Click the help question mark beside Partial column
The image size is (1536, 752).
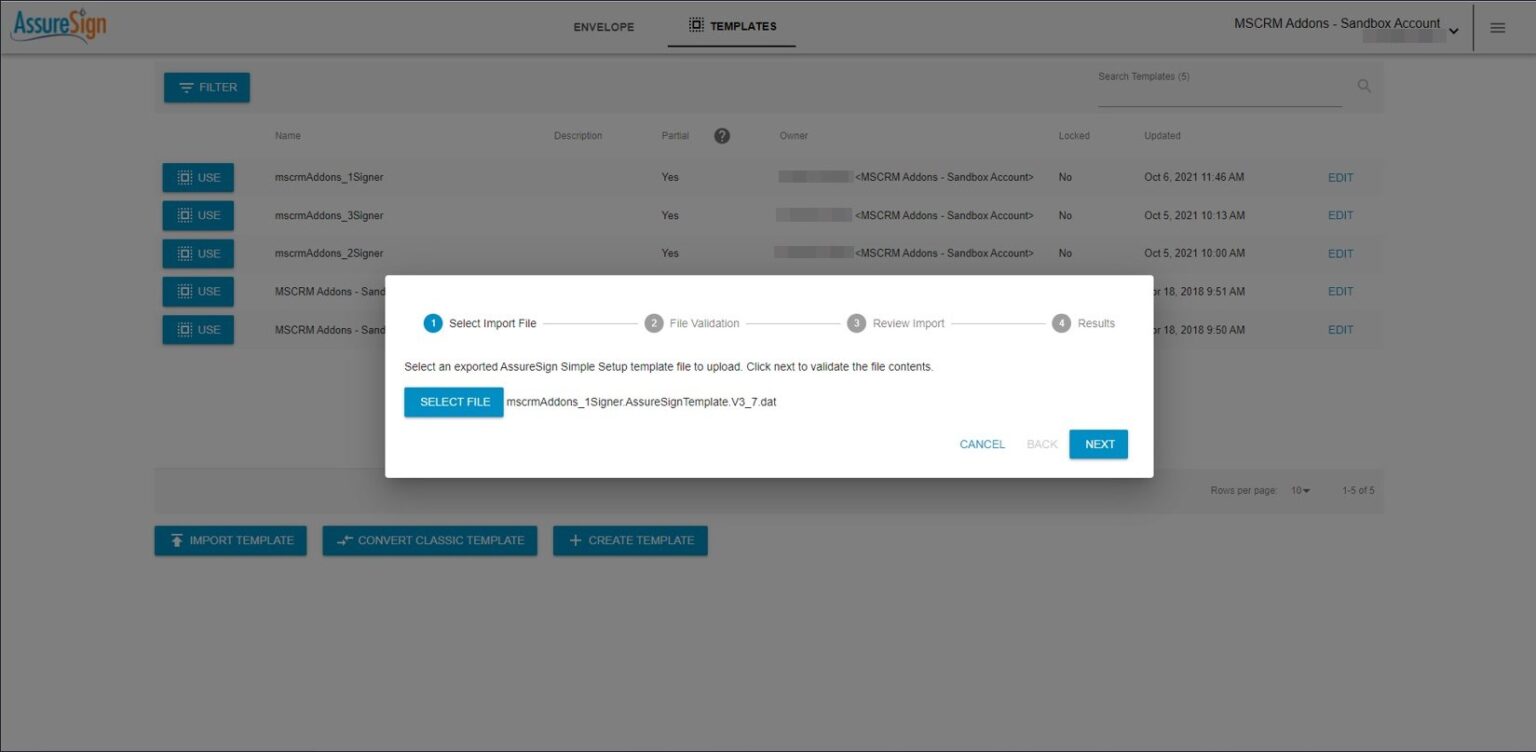coord(722,135)
